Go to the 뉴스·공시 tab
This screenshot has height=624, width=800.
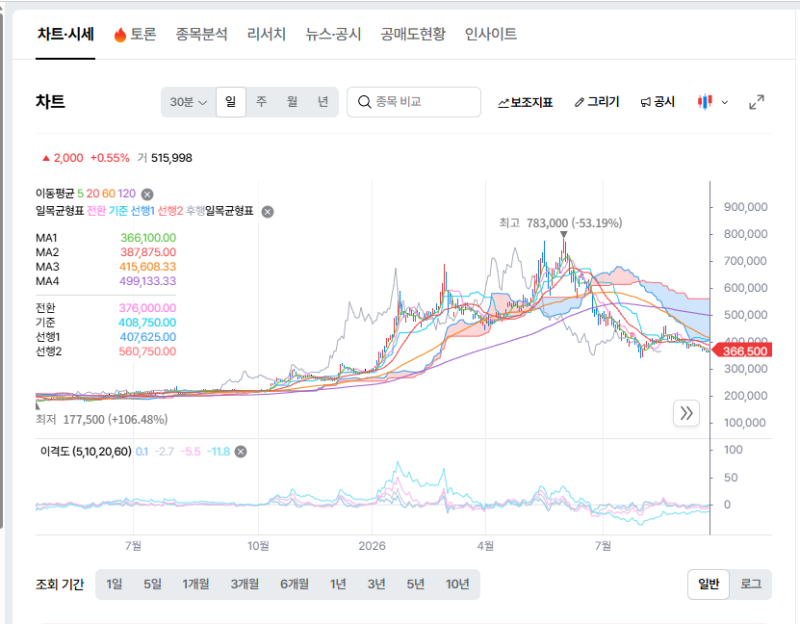point(333,34)
